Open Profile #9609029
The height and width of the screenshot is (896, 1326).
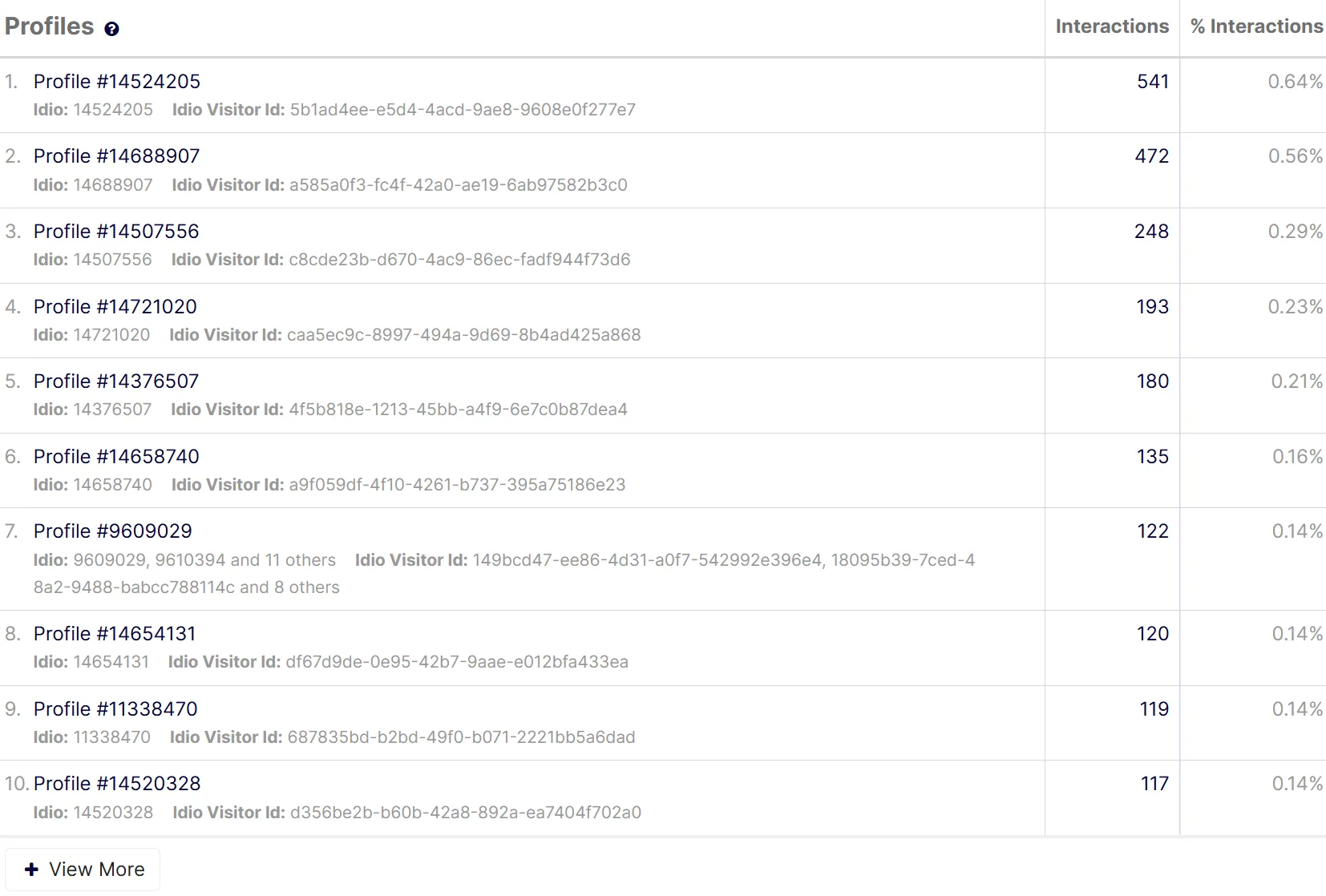pos(113,531)
